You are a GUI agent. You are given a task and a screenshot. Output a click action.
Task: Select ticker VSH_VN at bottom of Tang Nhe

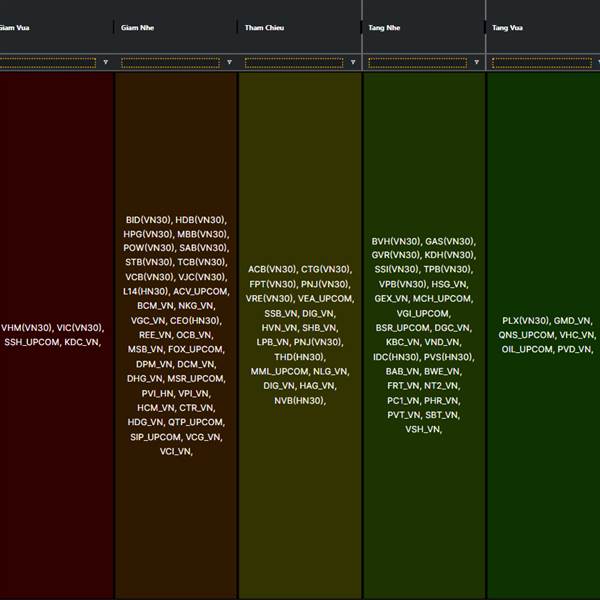coord(423,429)
